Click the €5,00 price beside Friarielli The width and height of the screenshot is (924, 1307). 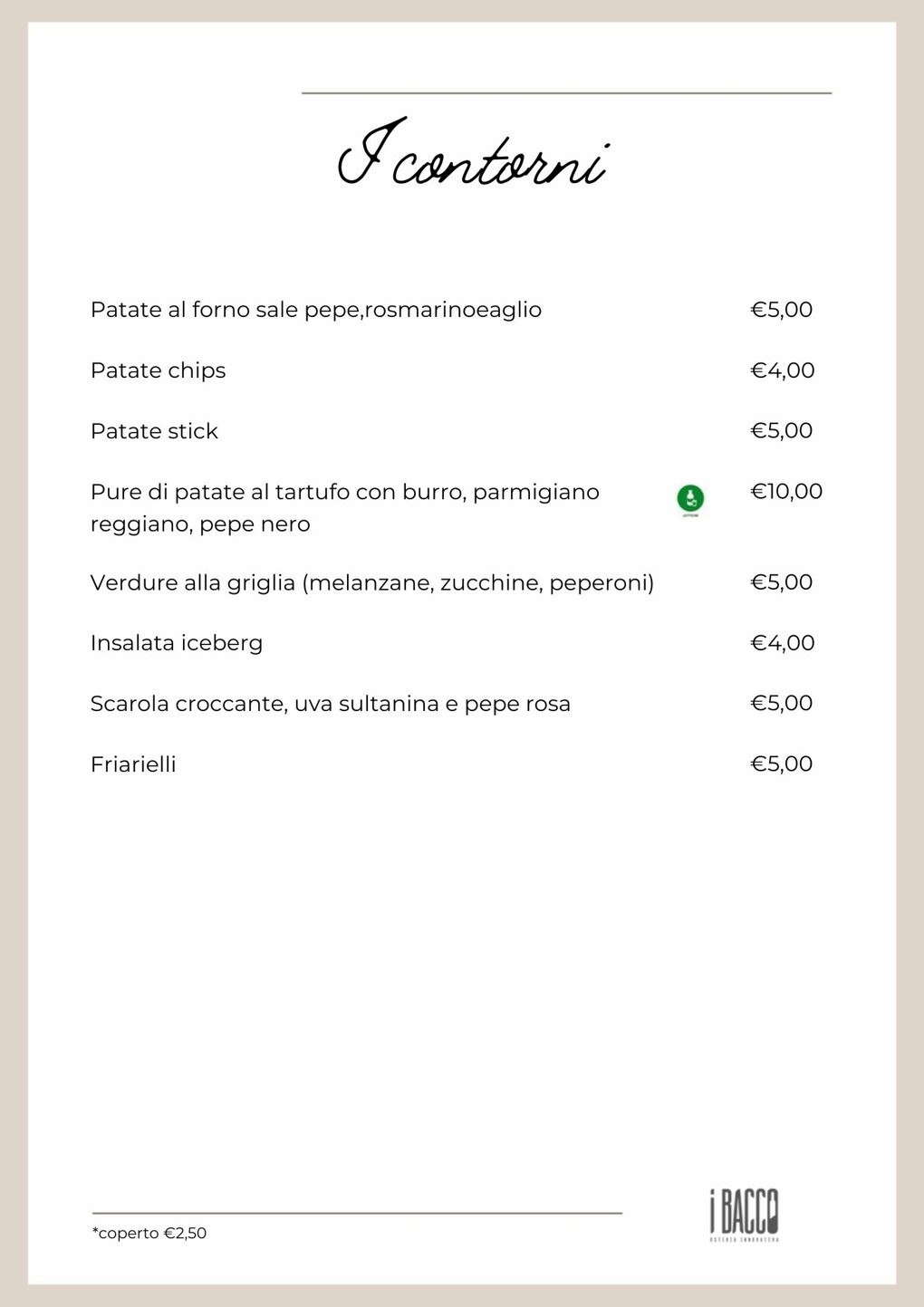[782, 764]
